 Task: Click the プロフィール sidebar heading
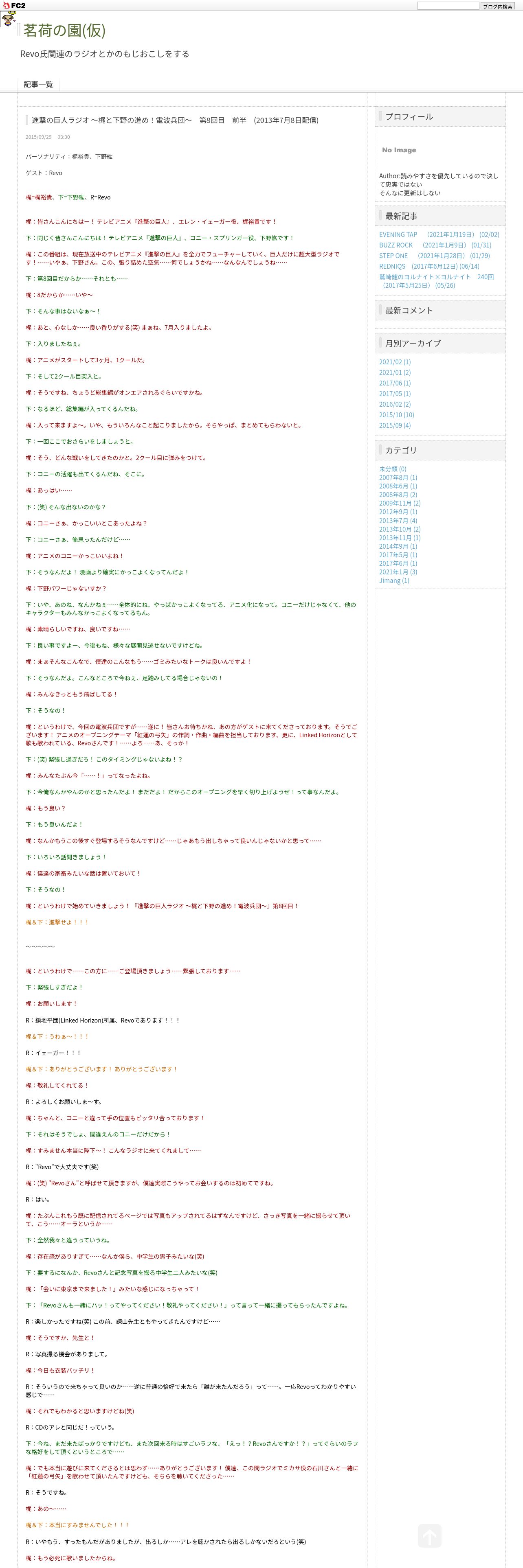(409, 116)
